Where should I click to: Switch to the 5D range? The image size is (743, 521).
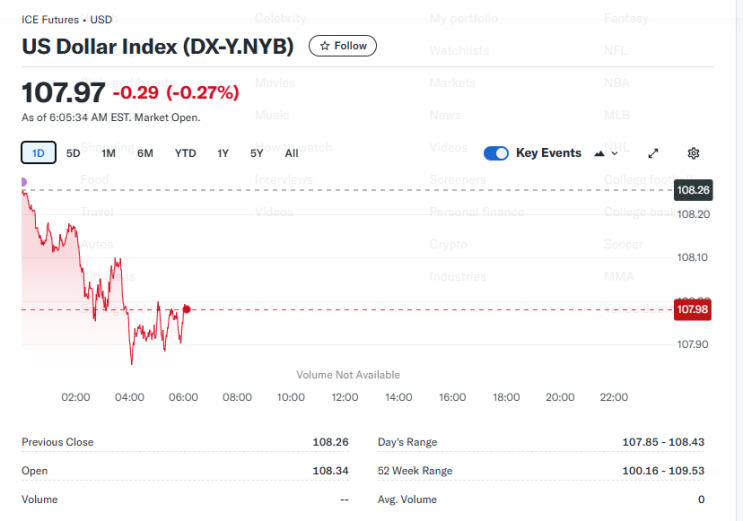click(x=73, y=153)
